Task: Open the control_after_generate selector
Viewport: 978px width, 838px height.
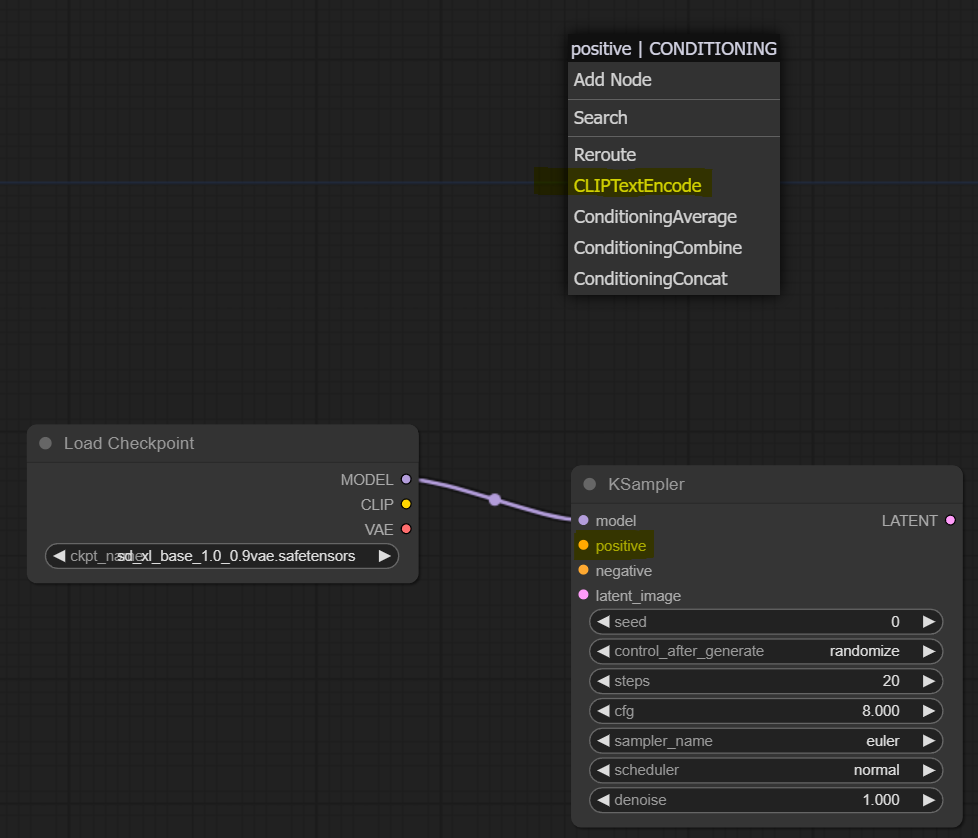Action: tap(766, 650)
